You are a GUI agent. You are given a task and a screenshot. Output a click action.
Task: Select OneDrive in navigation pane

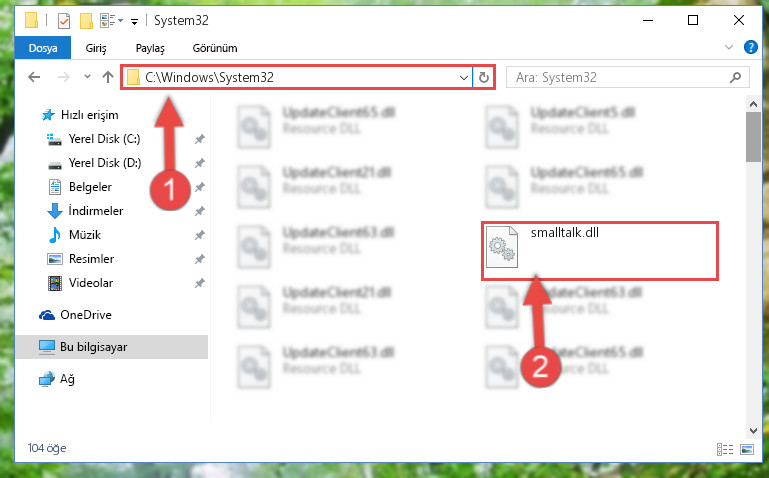point(86,315)
